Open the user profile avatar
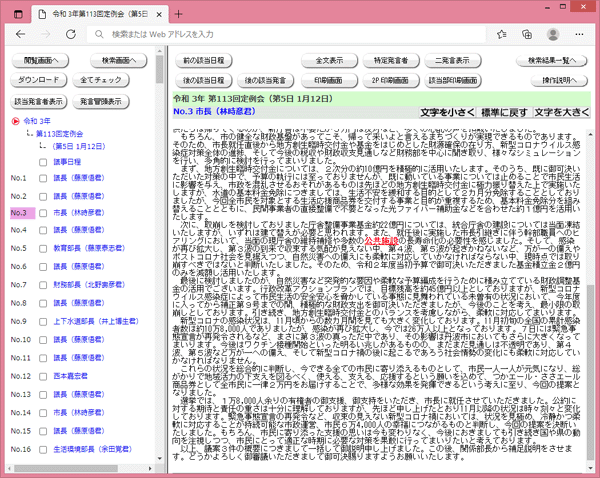This screenshot has height=478, width=600. pyautogui.click(x=553, y=34)
